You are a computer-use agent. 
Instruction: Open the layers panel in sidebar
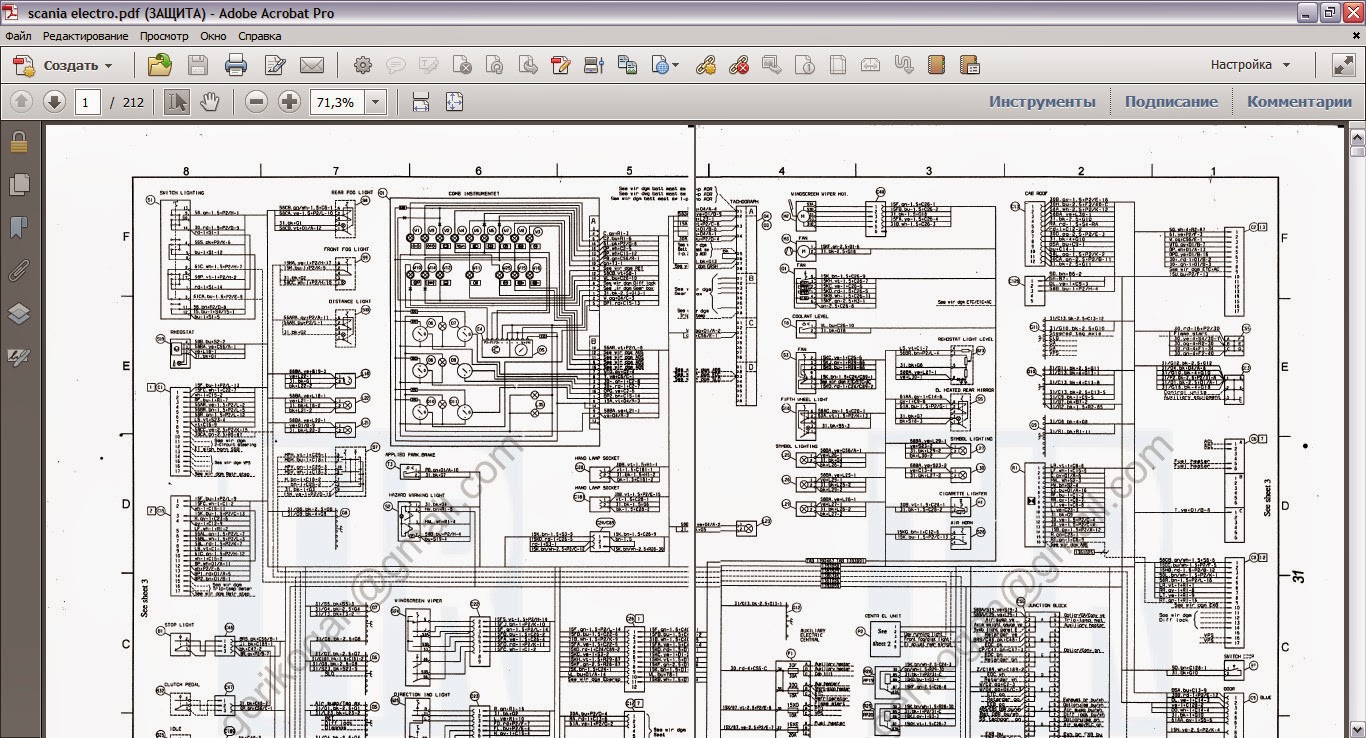point(18,314)
